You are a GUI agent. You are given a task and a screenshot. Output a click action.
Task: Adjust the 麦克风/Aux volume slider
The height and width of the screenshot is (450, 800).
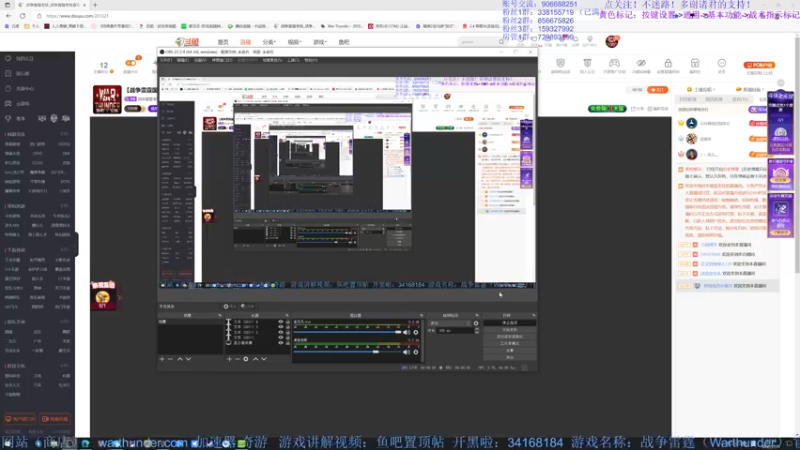pos(347,332)
